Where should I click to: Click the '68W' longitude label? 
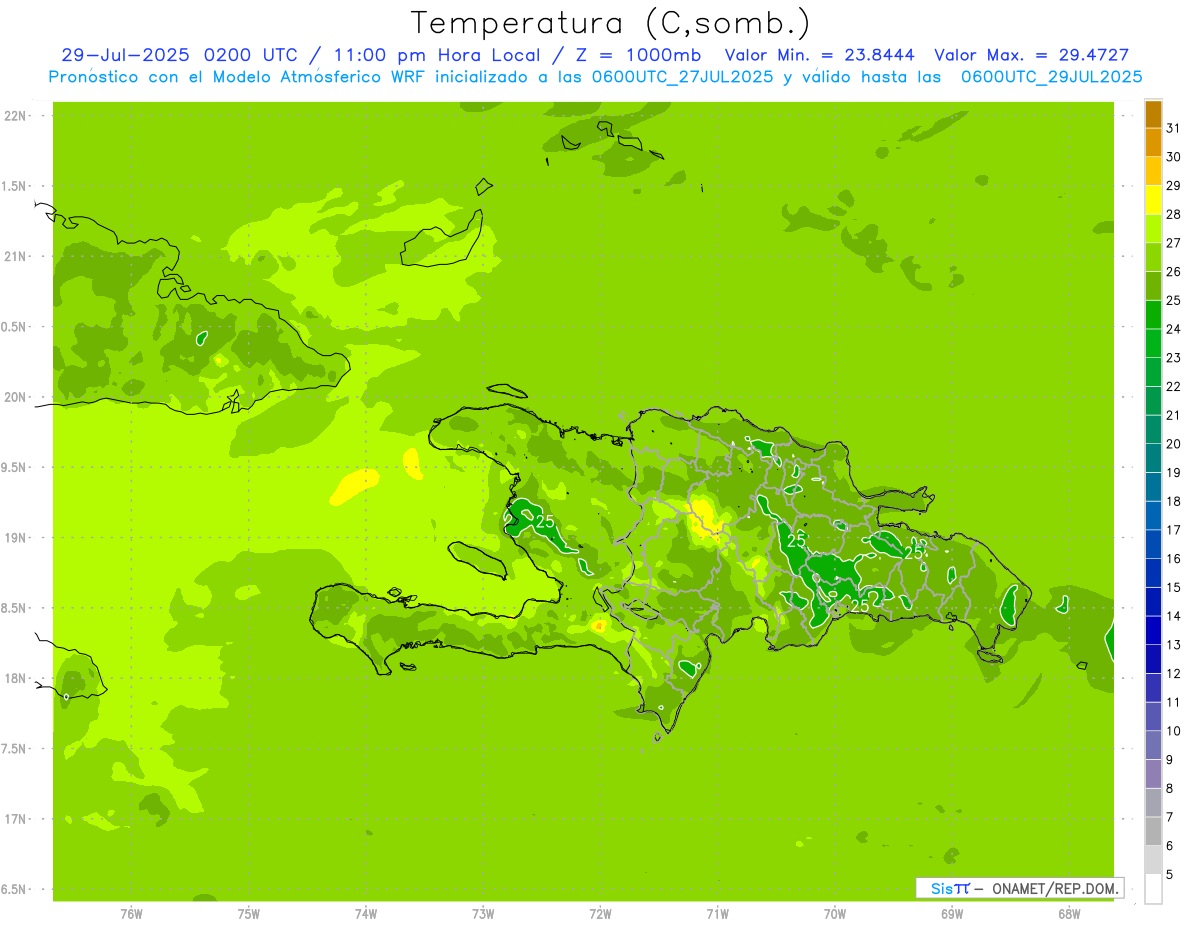pyautogui.click(x=1069, y=914)
